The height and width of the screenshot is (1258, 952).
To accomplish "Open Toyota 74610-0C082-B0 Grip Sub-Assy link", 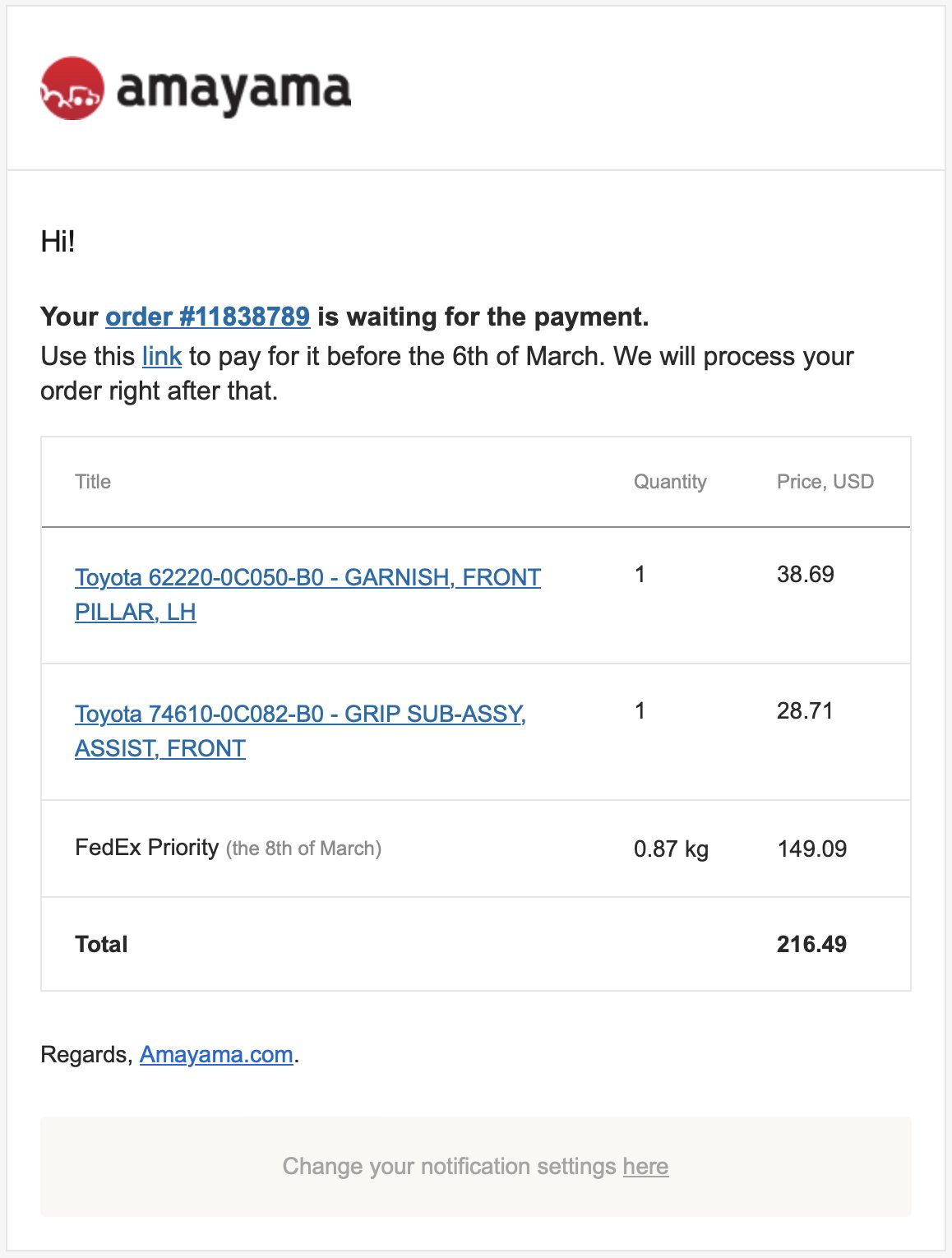I will tap(300, 731).
